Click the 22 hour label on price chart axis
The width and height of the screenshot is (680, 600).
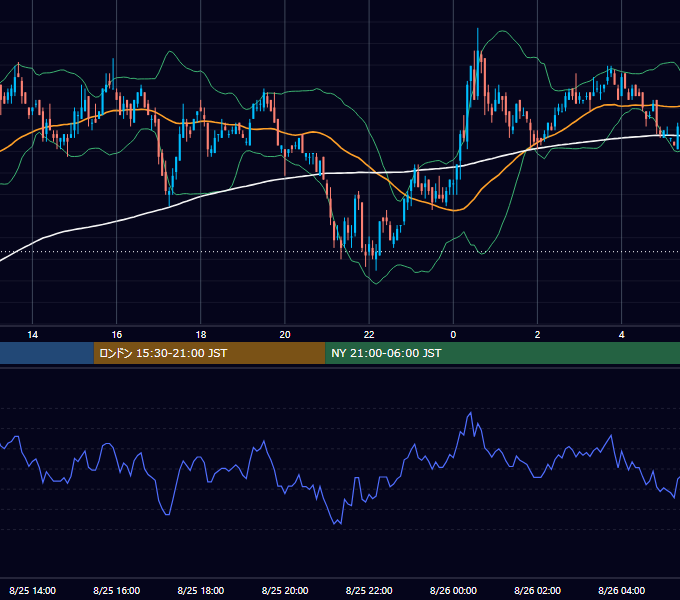(369, 335)
